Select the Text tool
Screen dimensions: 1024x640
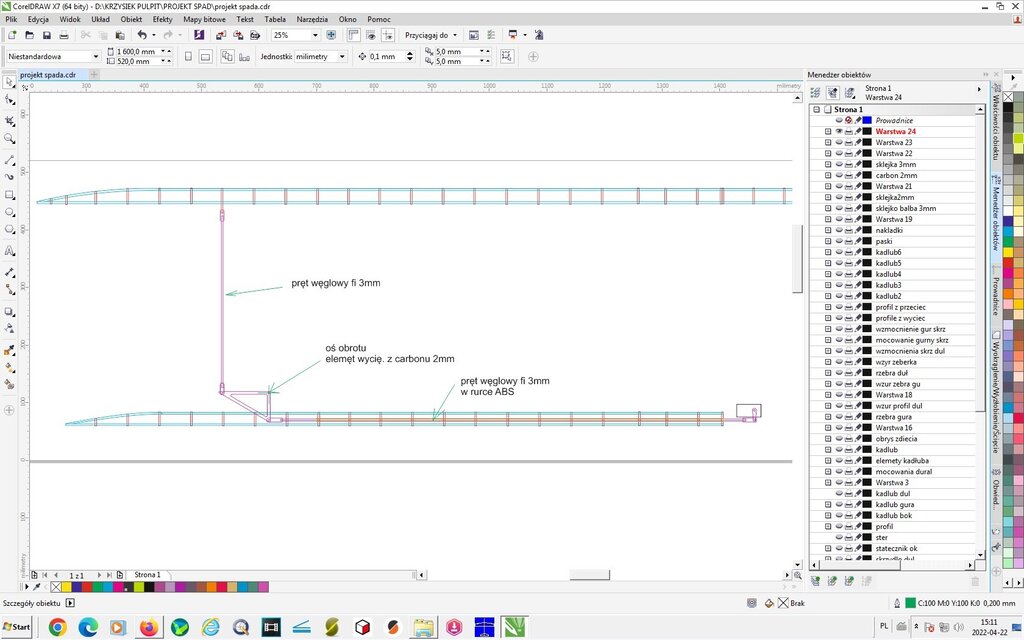pos(10,251)
